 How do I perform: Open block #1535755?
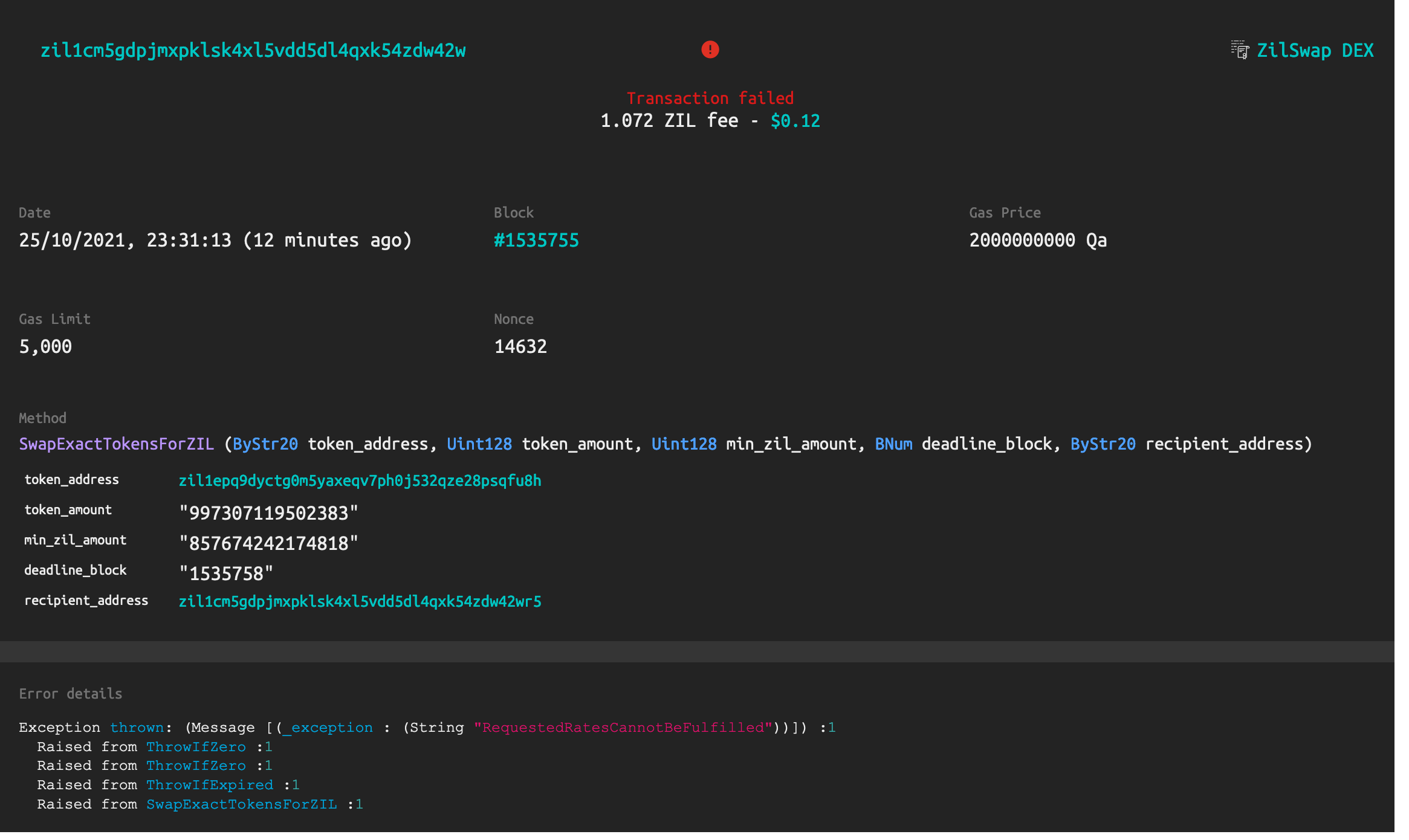[x=536, y=241]
